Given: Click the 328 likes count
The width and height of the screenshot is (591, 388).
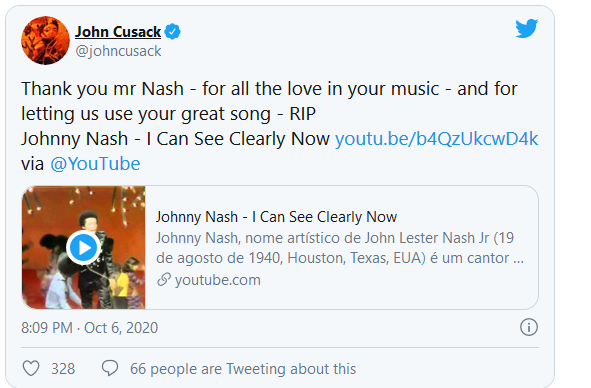Looking at the screenshot, I should click(63, 368).
